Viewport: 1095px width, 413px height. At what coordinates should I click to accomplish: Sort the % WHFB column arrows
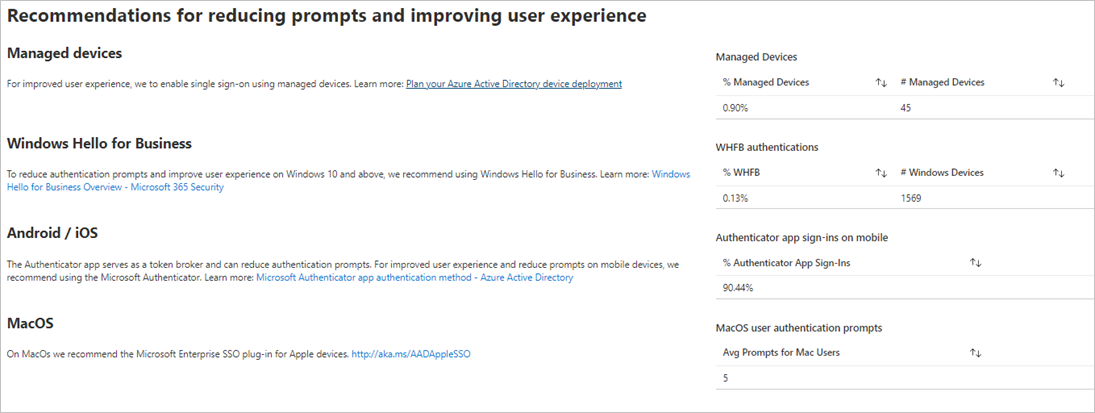[x=881, y=173]
